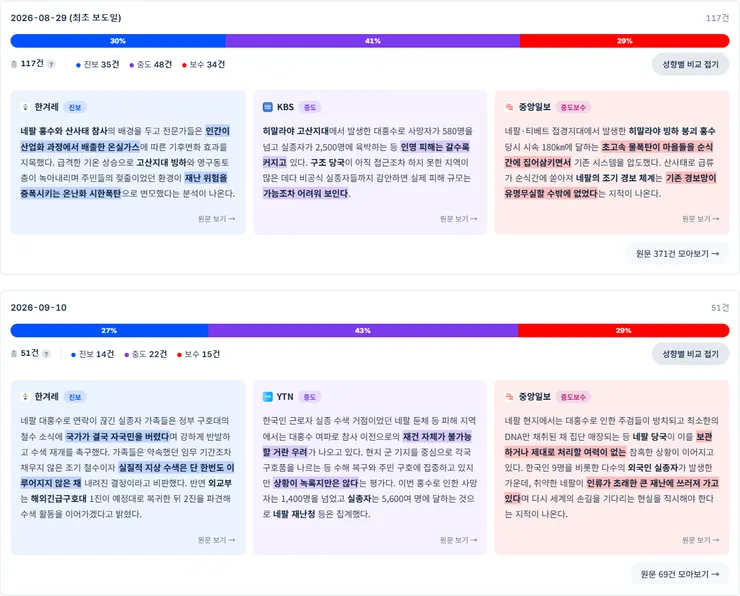Collapse 성향별 비교 for 2026-09-10
The width and height of the screenshot is (740, 596).
tap(690, 354)
